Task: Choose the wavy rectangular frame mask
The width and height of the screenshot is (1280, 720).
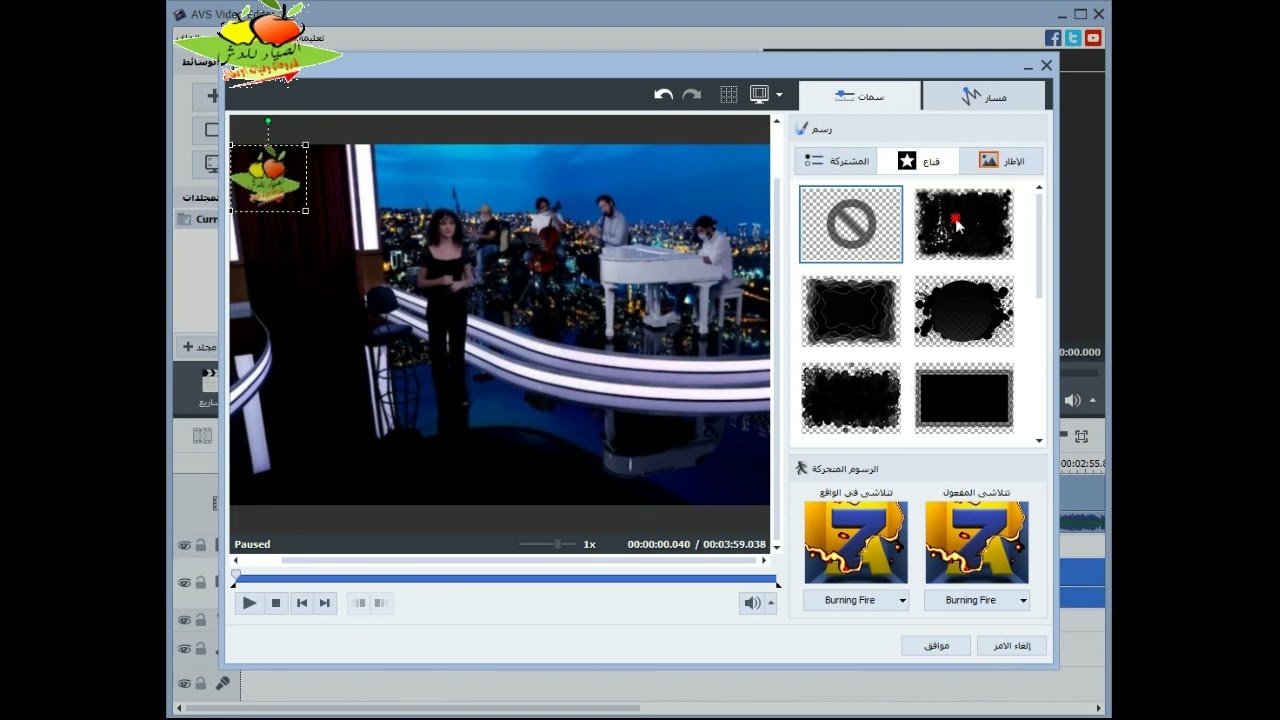Action: click(x=851, y=311)
